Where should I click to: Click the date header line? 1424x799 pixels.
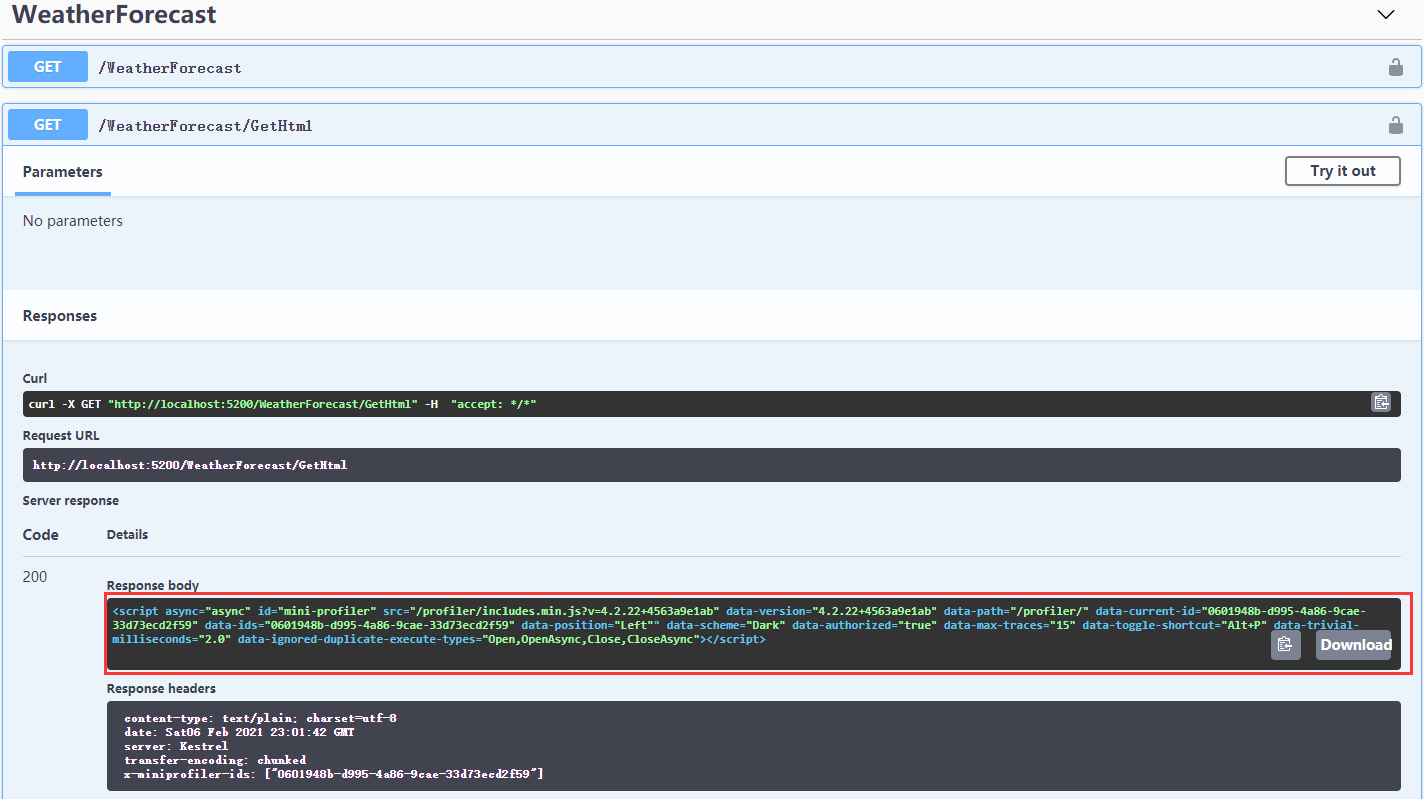tap(239, 732)
